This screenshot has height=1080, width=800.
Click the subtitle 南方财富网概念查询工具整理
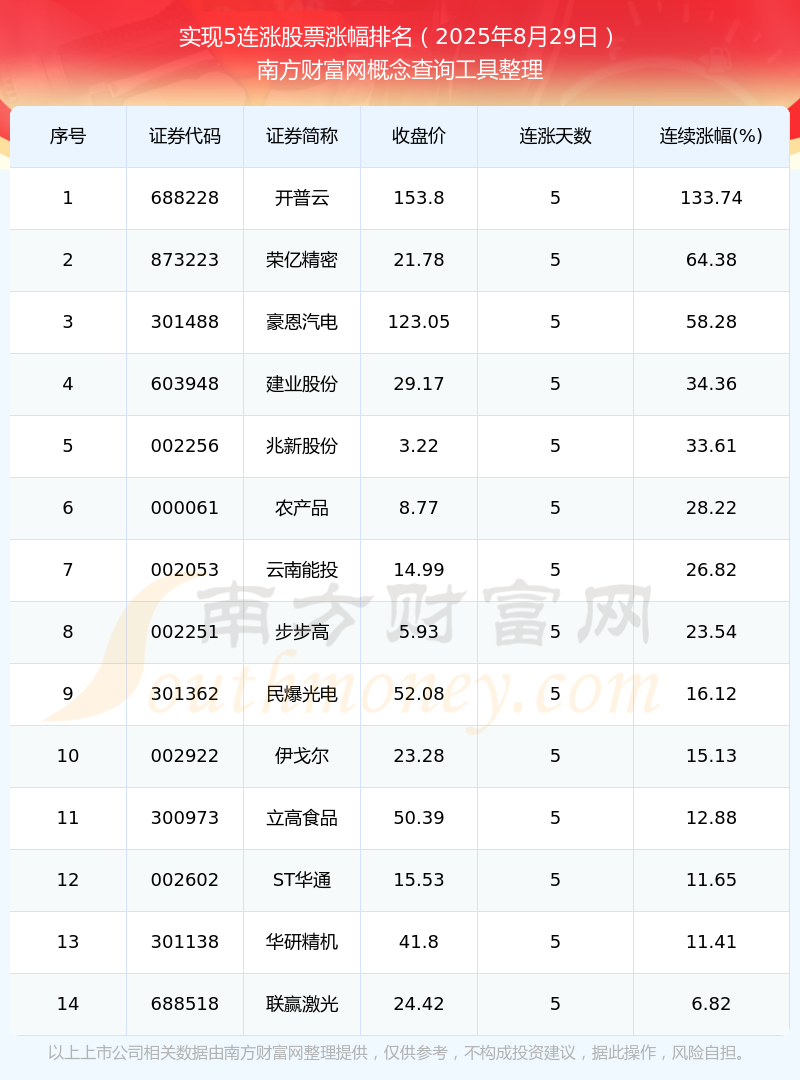(400, 70)
